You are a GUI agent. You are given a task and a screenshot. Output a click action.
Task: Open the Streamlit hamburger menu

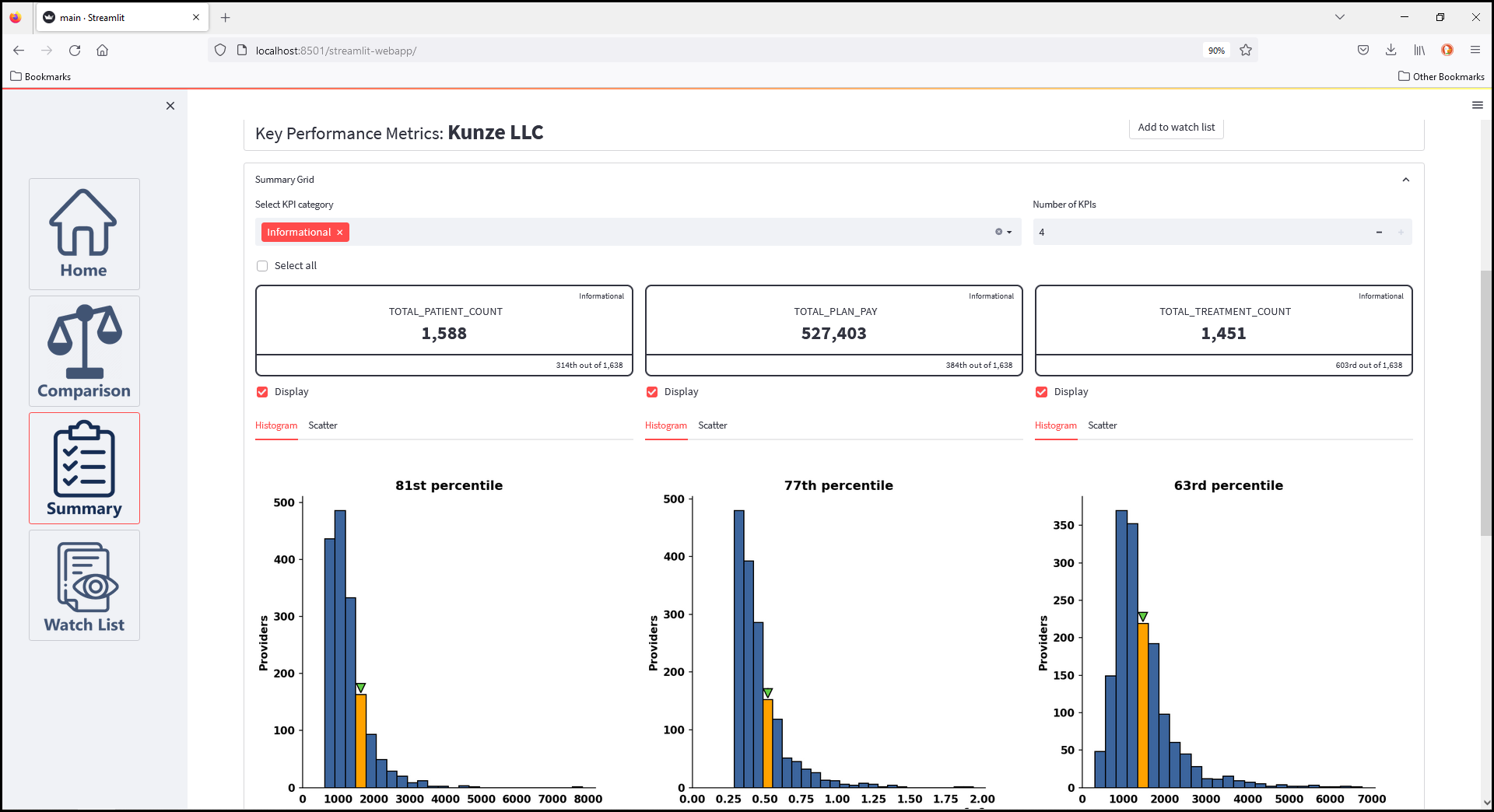[x=1477, y=105]
